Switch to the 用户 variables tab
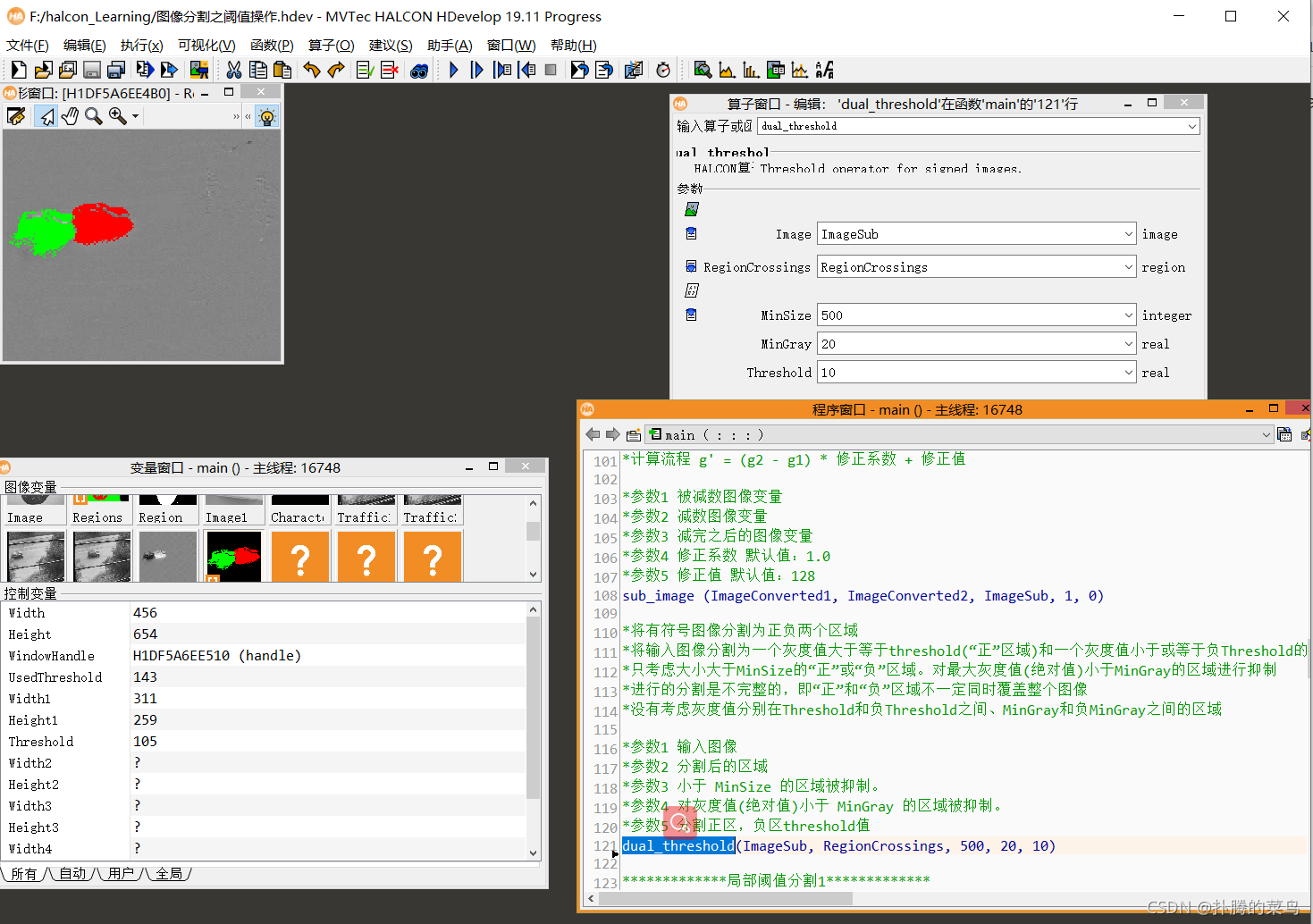The width and height of the screenshot is (1313, 924). point(121,874)
